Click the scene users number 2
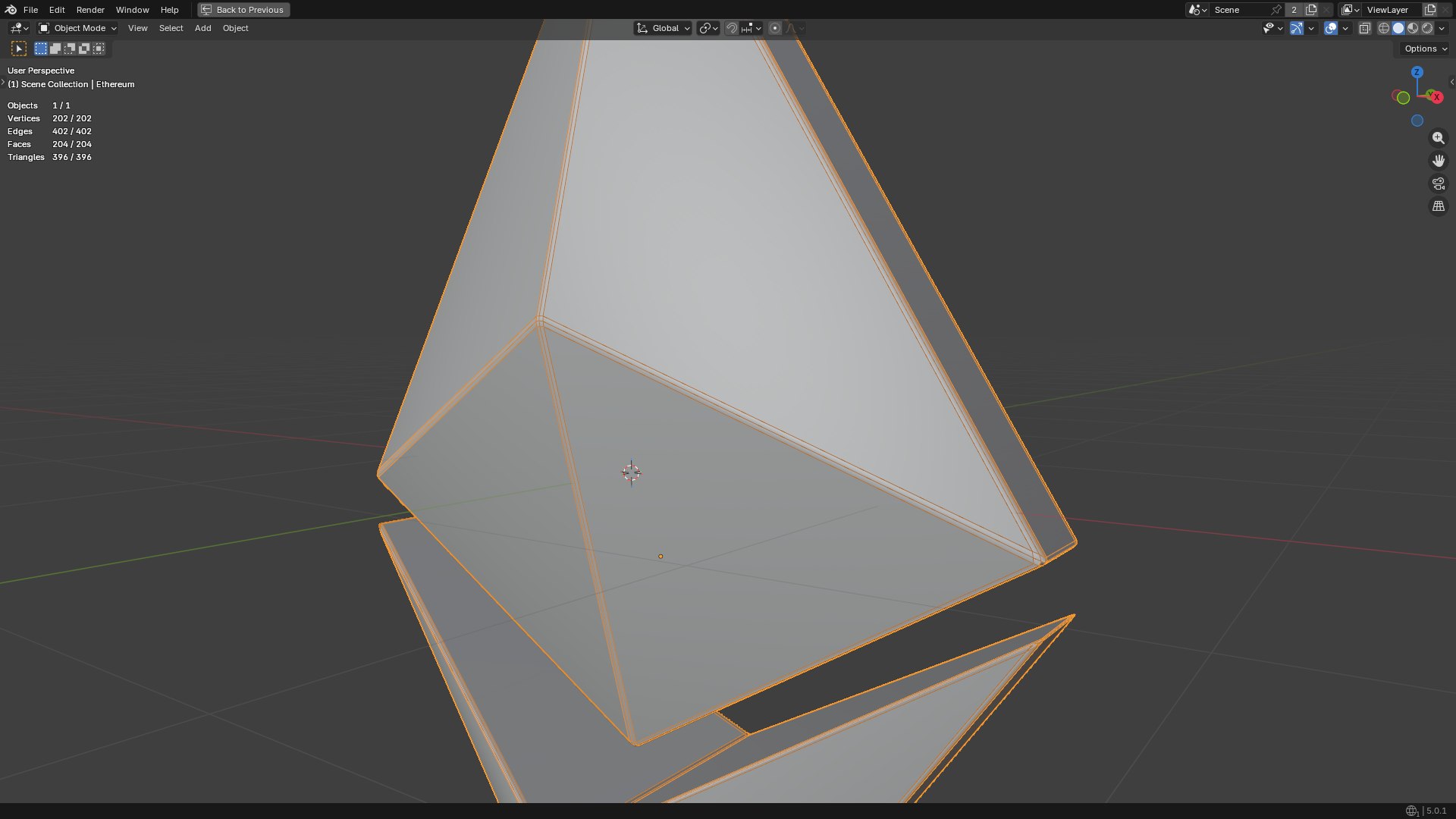Screen dimensions: 1456x819 [x=1294, y=10]
